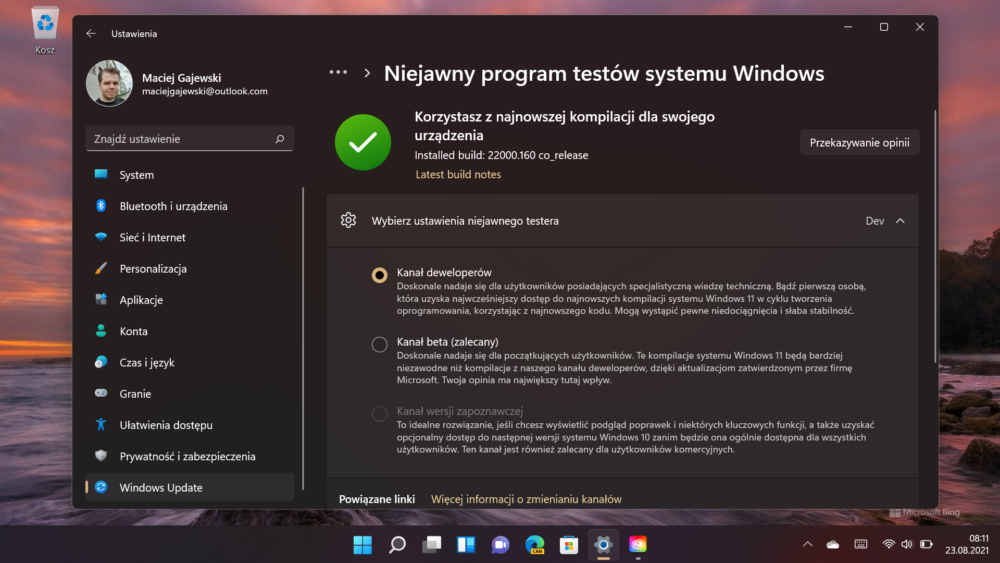Open the Teams Chat taskbar icon
The image size is (1000, 563).
[501, 545]
